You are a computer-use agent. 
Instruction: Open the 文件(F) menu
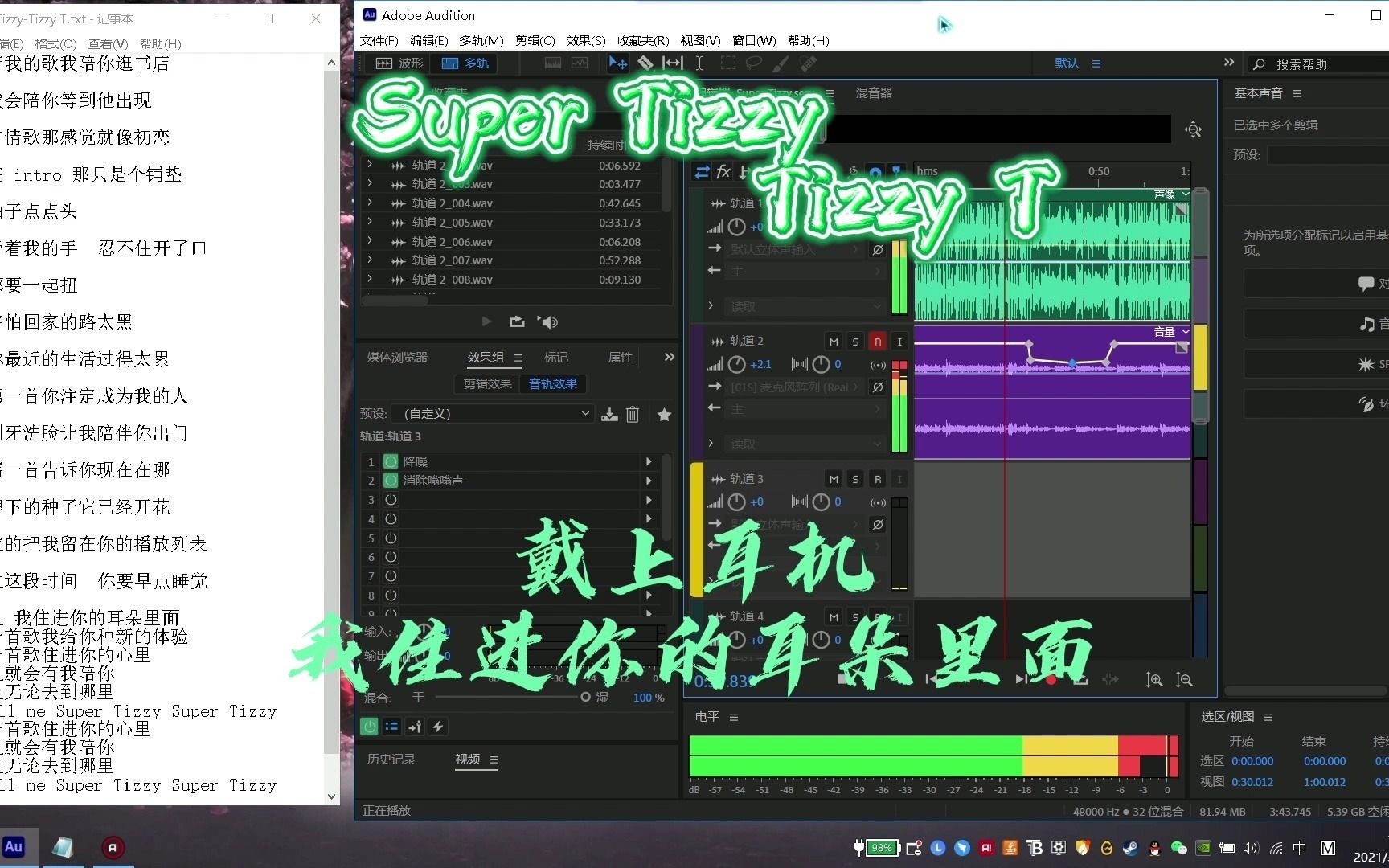pos(379,40)
